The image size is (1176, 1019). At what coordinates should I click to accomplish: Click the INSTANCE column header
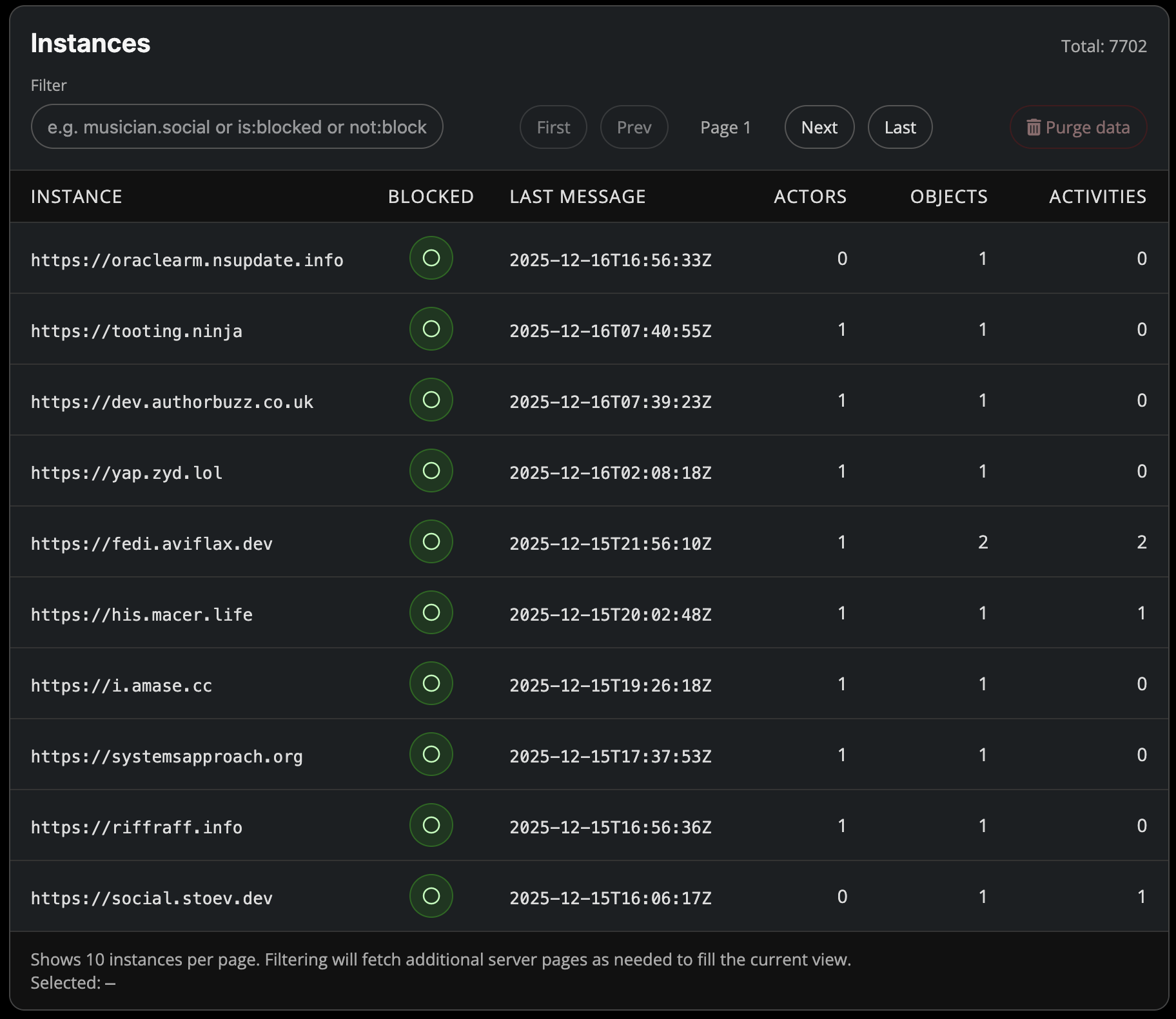pyautogui.click(x=77, y=197)
